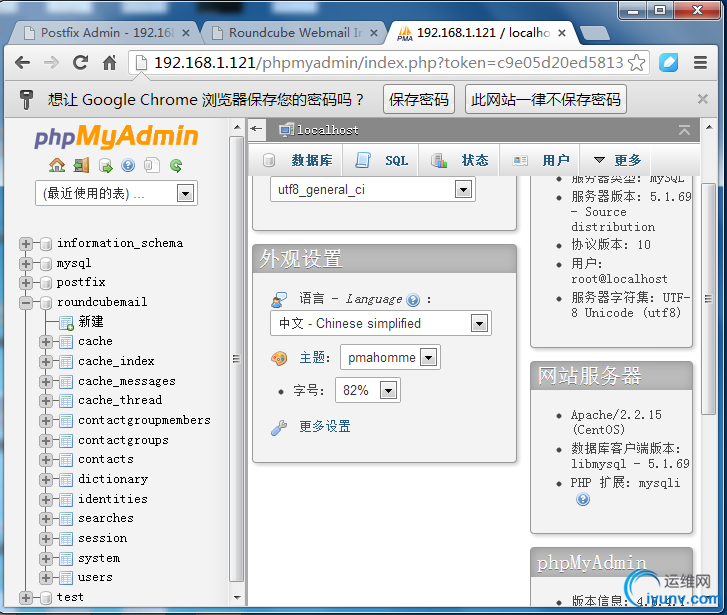Click the browser reload icon
727x615 pixels.
(x=81, y=62)
